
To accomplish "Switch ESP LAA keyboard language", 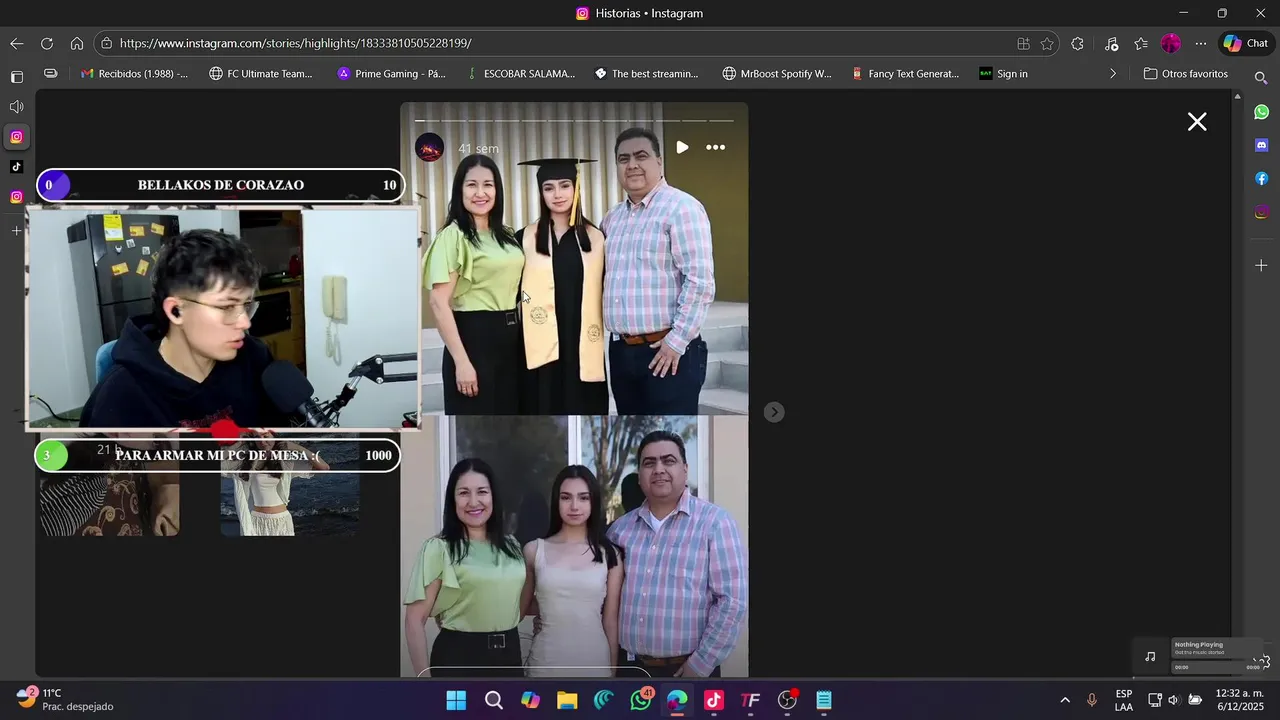I will (1124, 700).
